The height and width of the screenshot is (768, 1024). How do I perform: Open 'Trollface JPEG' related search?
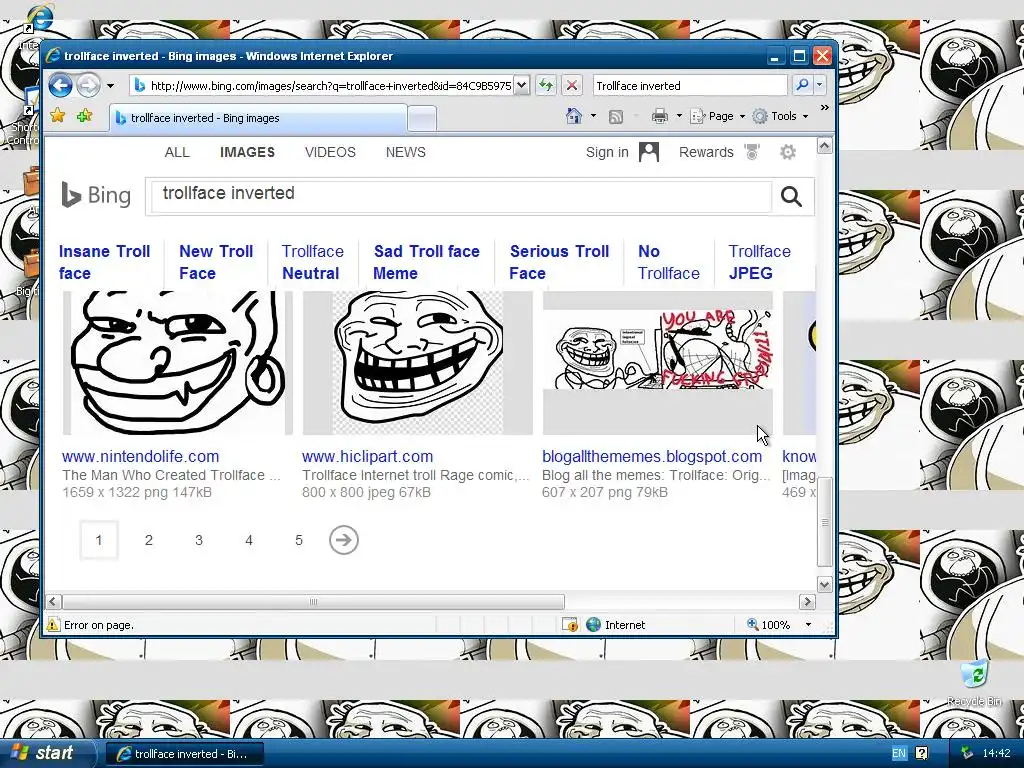coord(759,262)
